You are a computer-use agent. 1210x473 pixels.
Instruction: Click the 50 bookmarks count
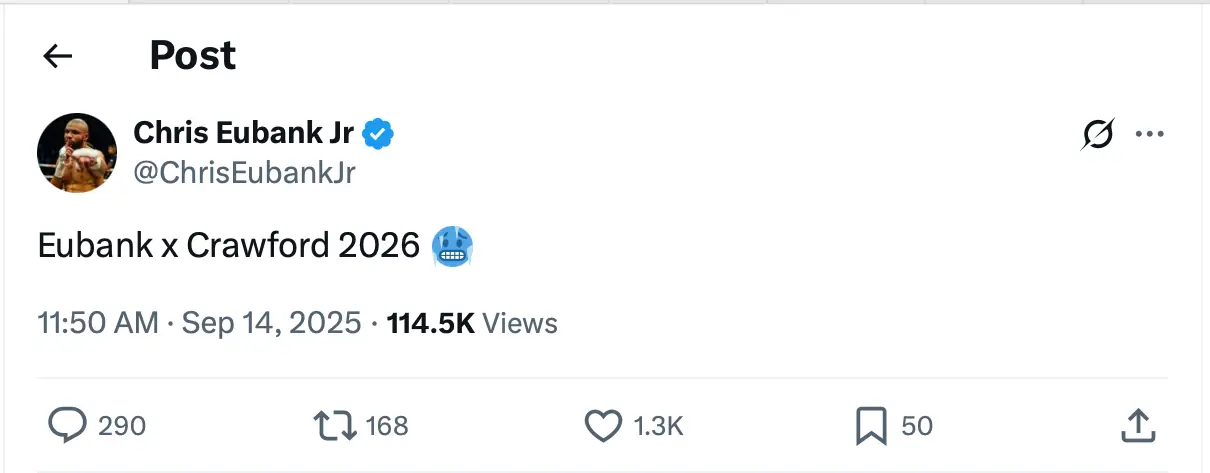917,426
